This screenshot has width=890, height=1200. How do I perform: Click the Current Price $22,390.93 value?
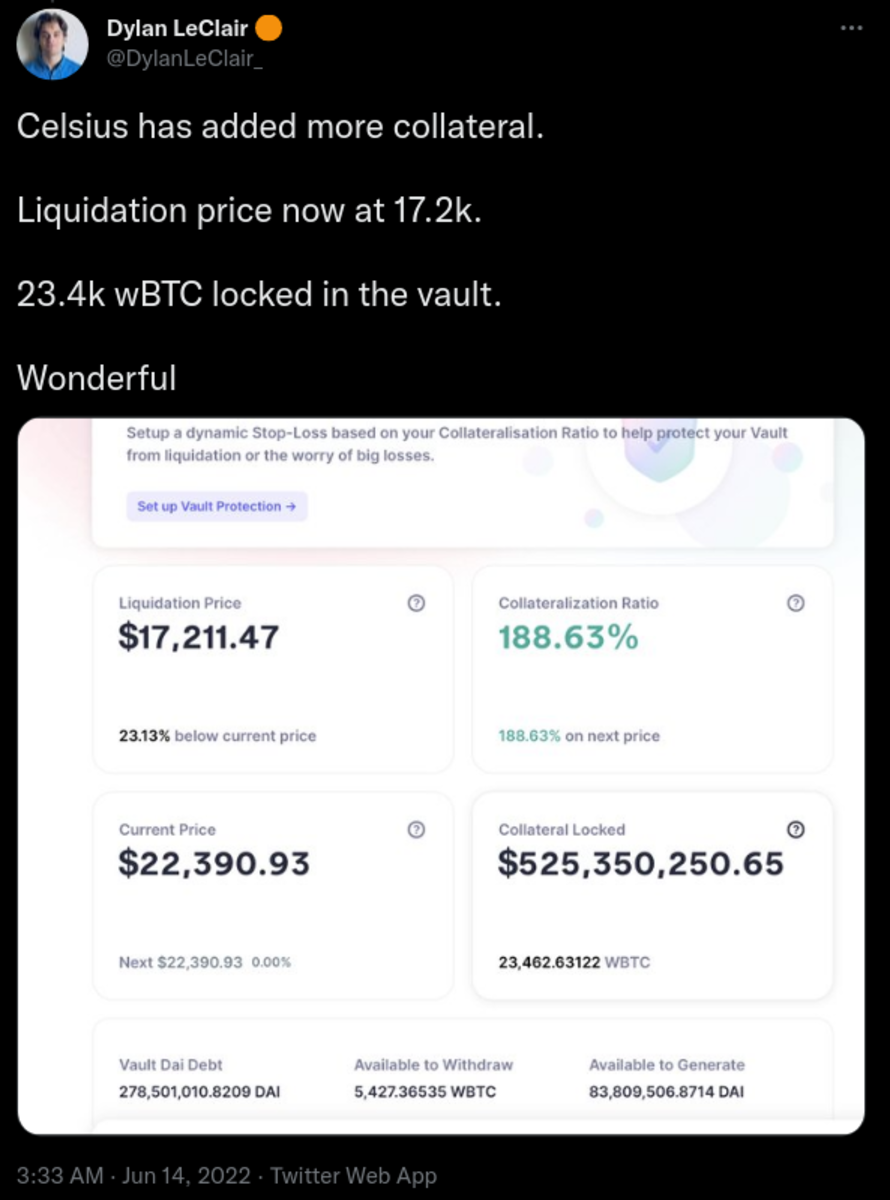214,863
